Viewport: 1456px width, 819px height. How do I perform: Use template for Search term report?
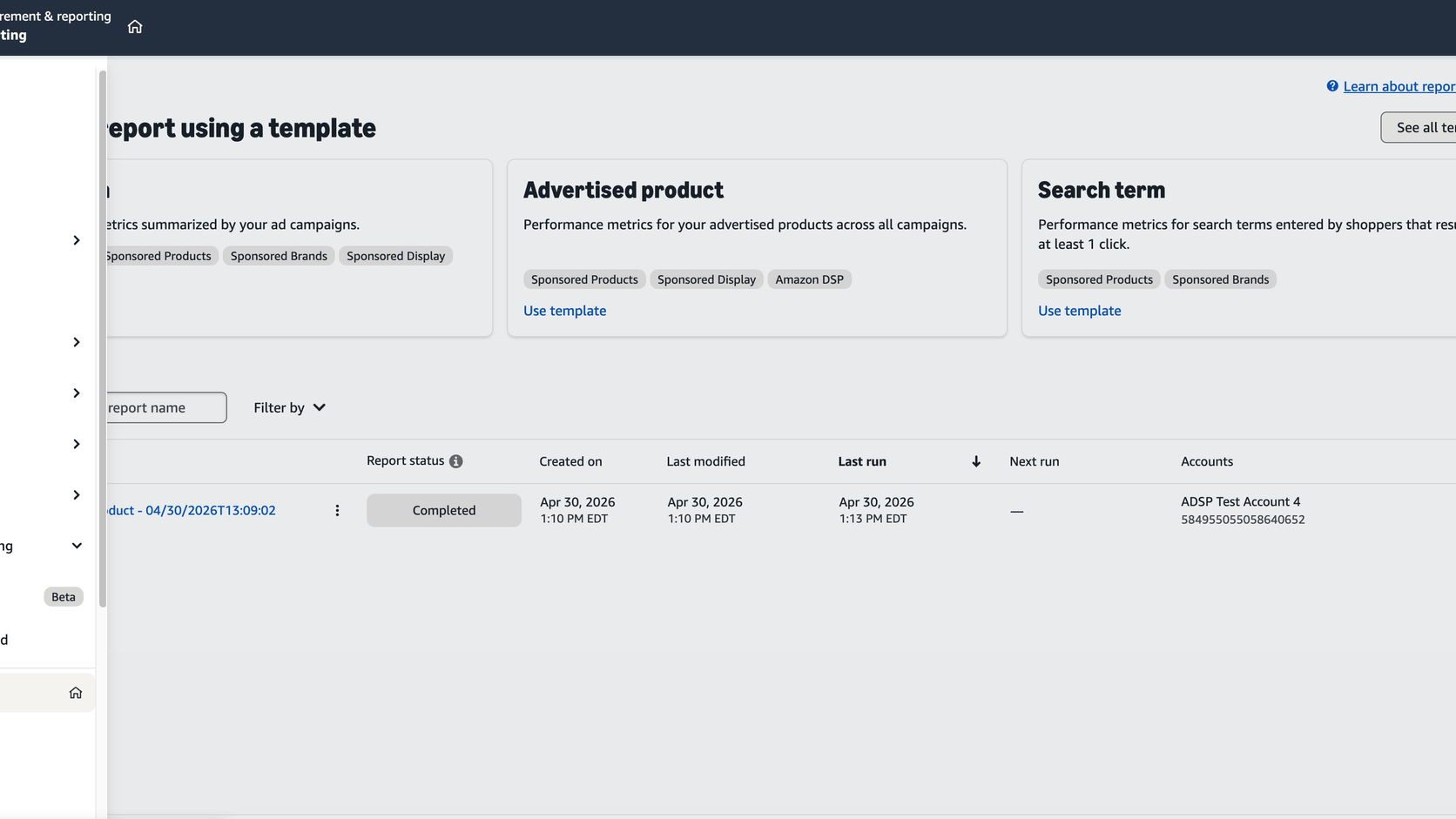1079,311
